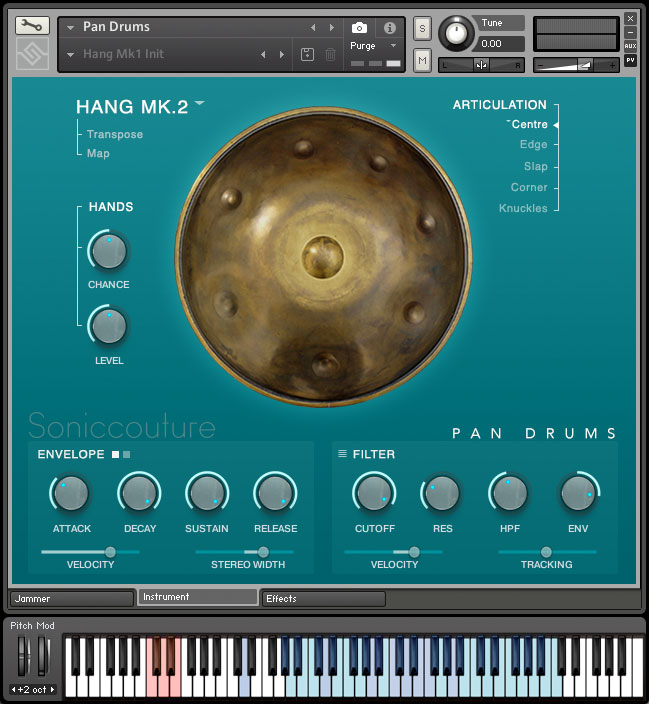
Task: Toggle the Solo S button
Action: coord(422,29)
